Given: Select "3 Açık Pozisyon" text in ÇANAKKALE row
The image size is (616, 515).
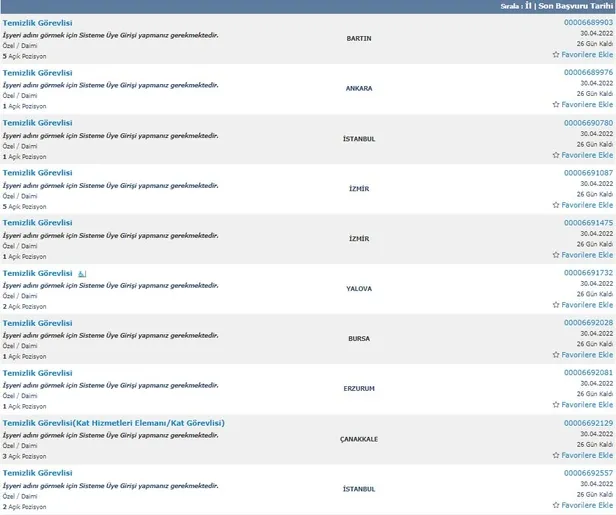Looking at the screenshot, I should coord(24,456).
